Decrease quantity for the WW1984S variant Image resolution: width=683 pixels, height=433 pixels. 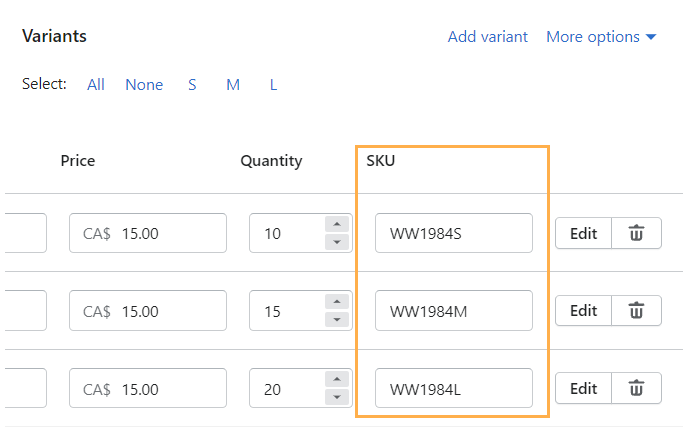click(x=337, y=242)
